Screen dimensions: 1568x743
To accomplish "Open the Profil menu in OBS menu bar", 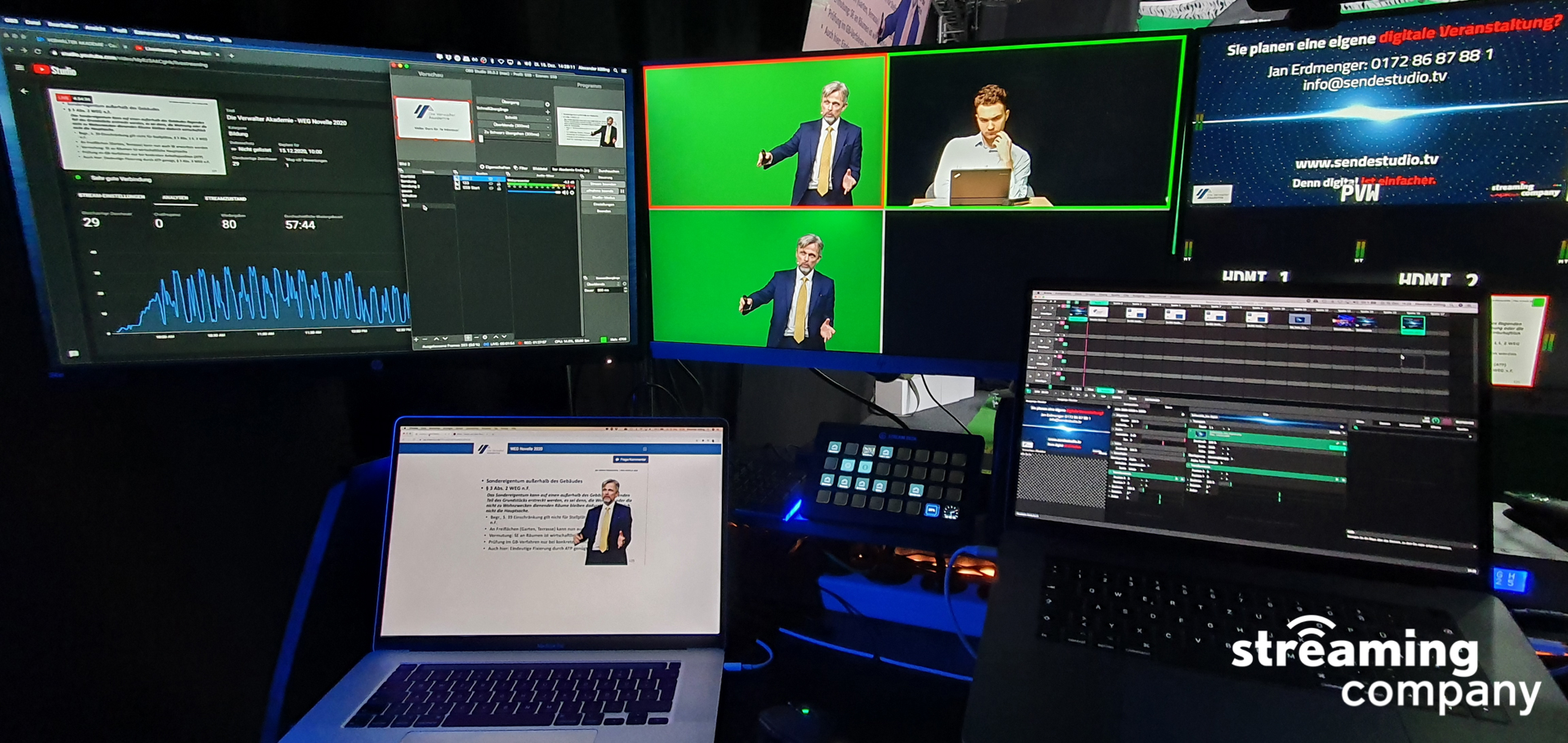I will click(120, 30).
